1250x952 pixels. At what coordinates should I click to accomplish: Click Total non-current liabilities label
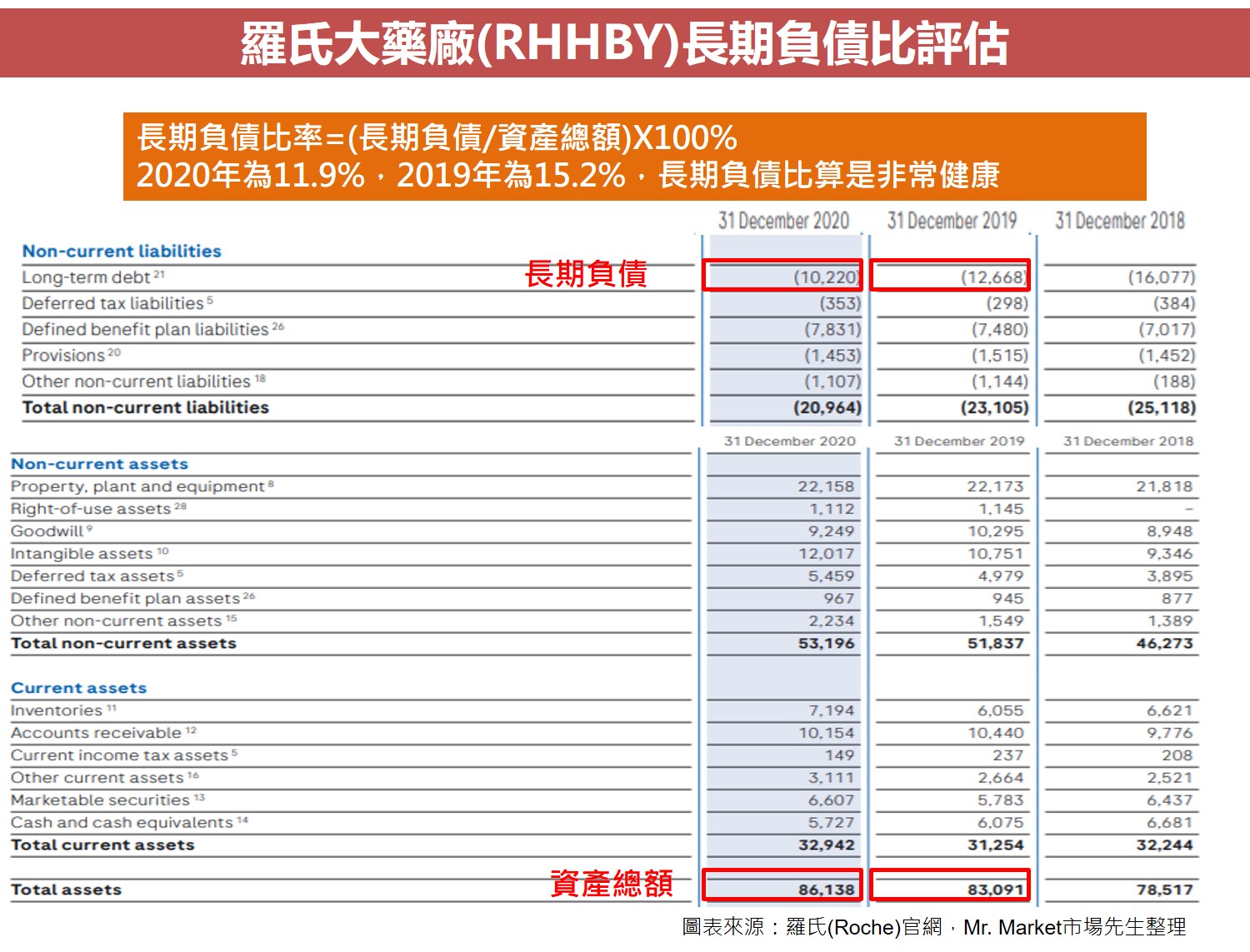pos(146,407)
